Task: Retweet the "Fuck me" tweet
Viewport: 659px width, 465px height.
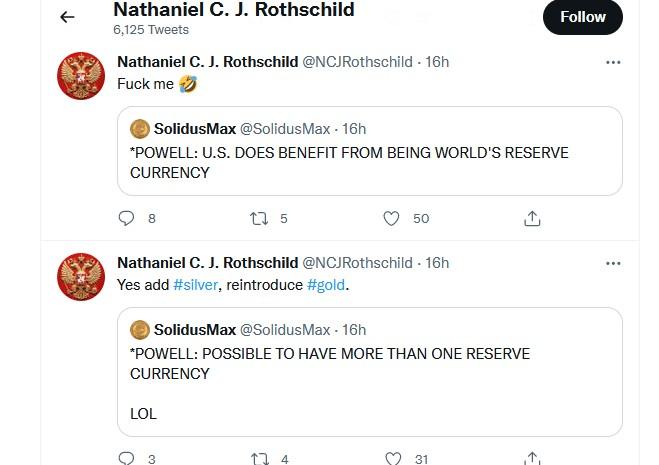Action: point(259,218)
